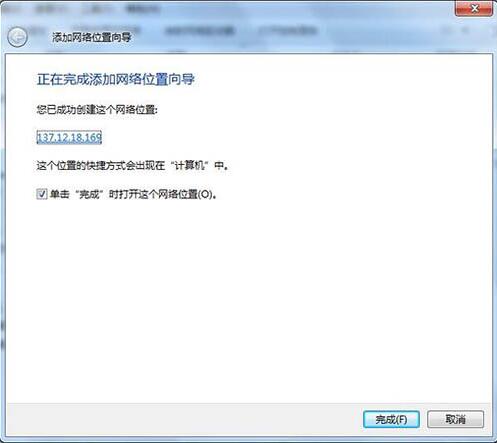Click the word “完成” inside checkbox label
Image resolution: width=497 pixels, height=443 pixels.
[x=88, y=194]
